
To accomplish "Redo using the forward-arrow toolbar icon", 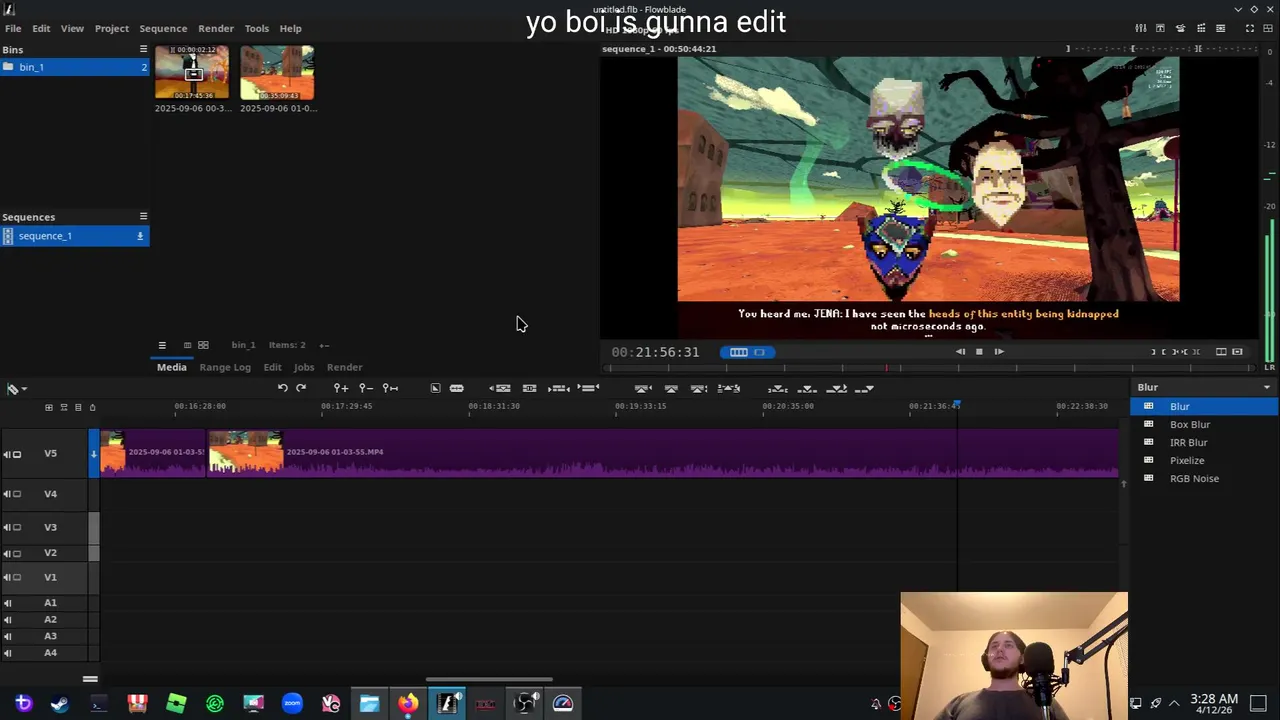I will pyautogui.click(x=301, y=388).
